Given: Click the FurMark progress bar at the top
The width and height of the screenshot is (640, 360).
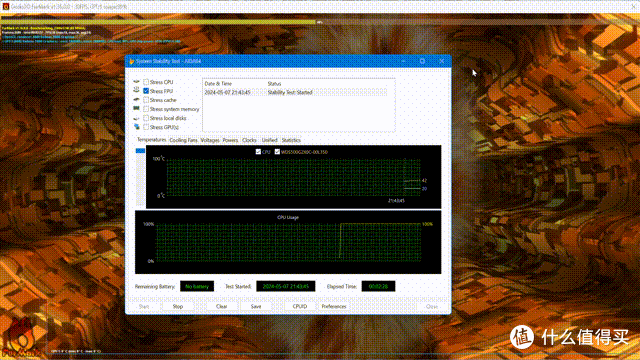Looking at the screenshot, I should [x=320, y=22].
